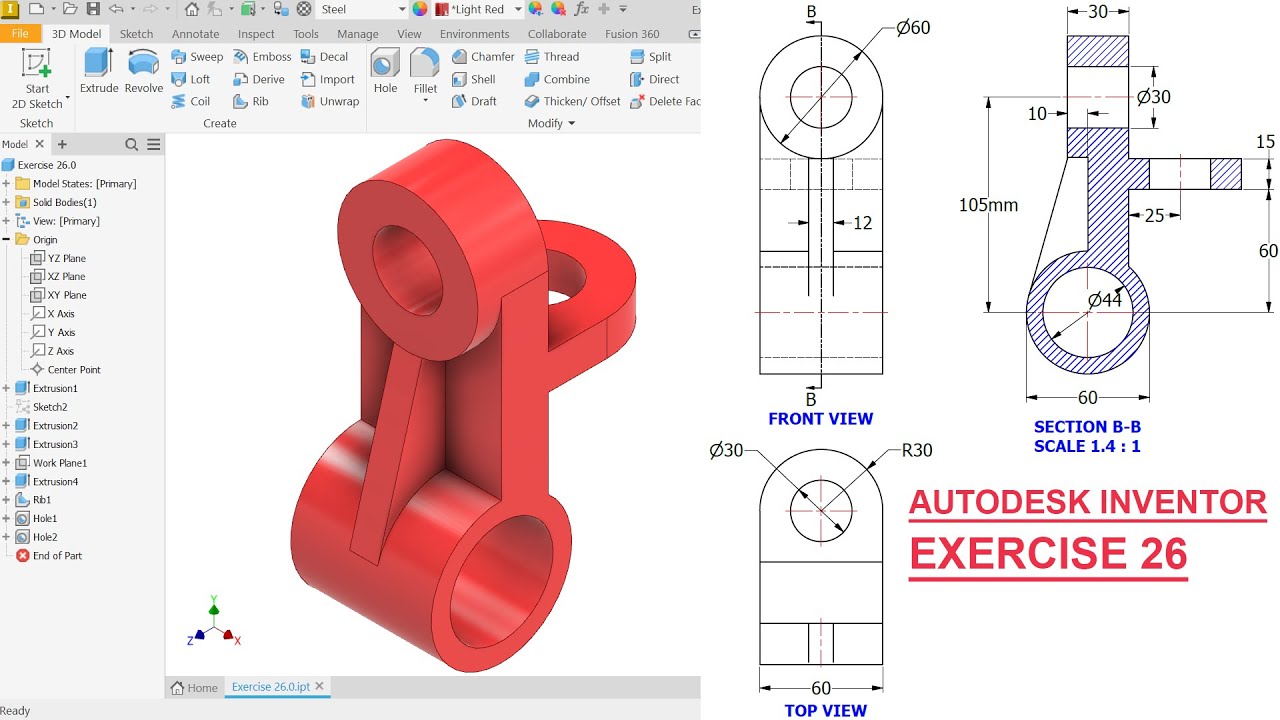Open the File menu
Screen dimensions: 1280x720
point(20,34)
